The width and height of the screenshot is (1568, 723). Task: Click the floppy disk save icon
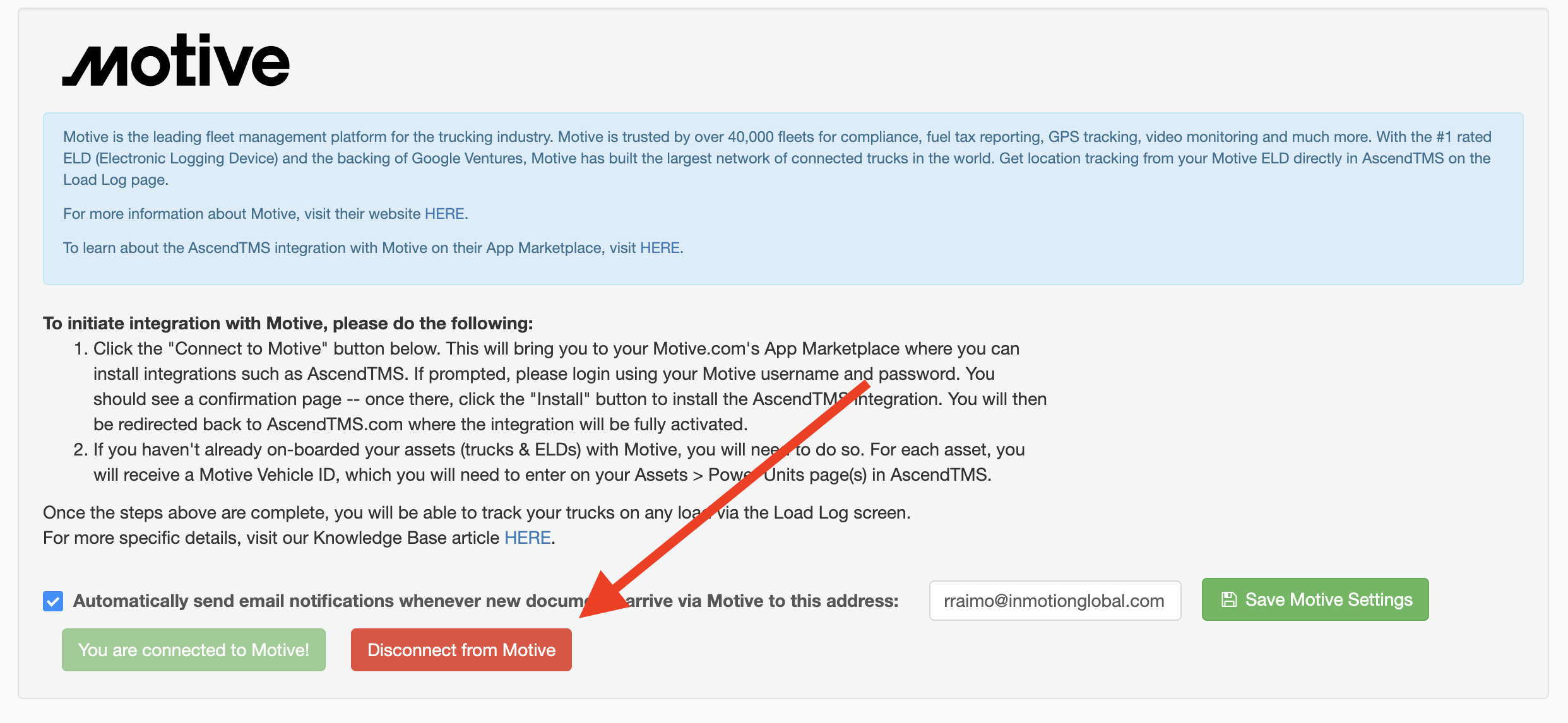click(1228, 599)
